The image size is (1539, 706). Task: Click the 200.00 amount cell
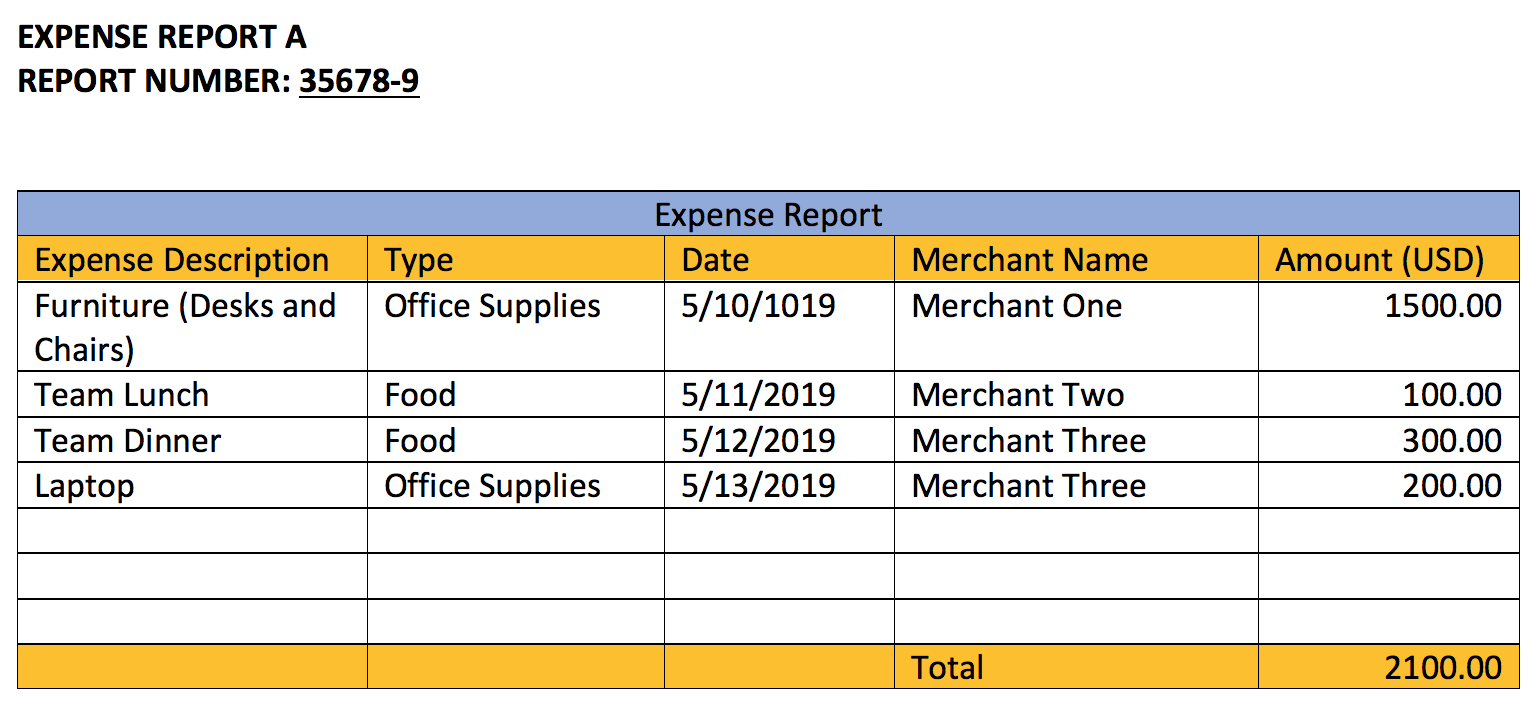[1388, 485]
